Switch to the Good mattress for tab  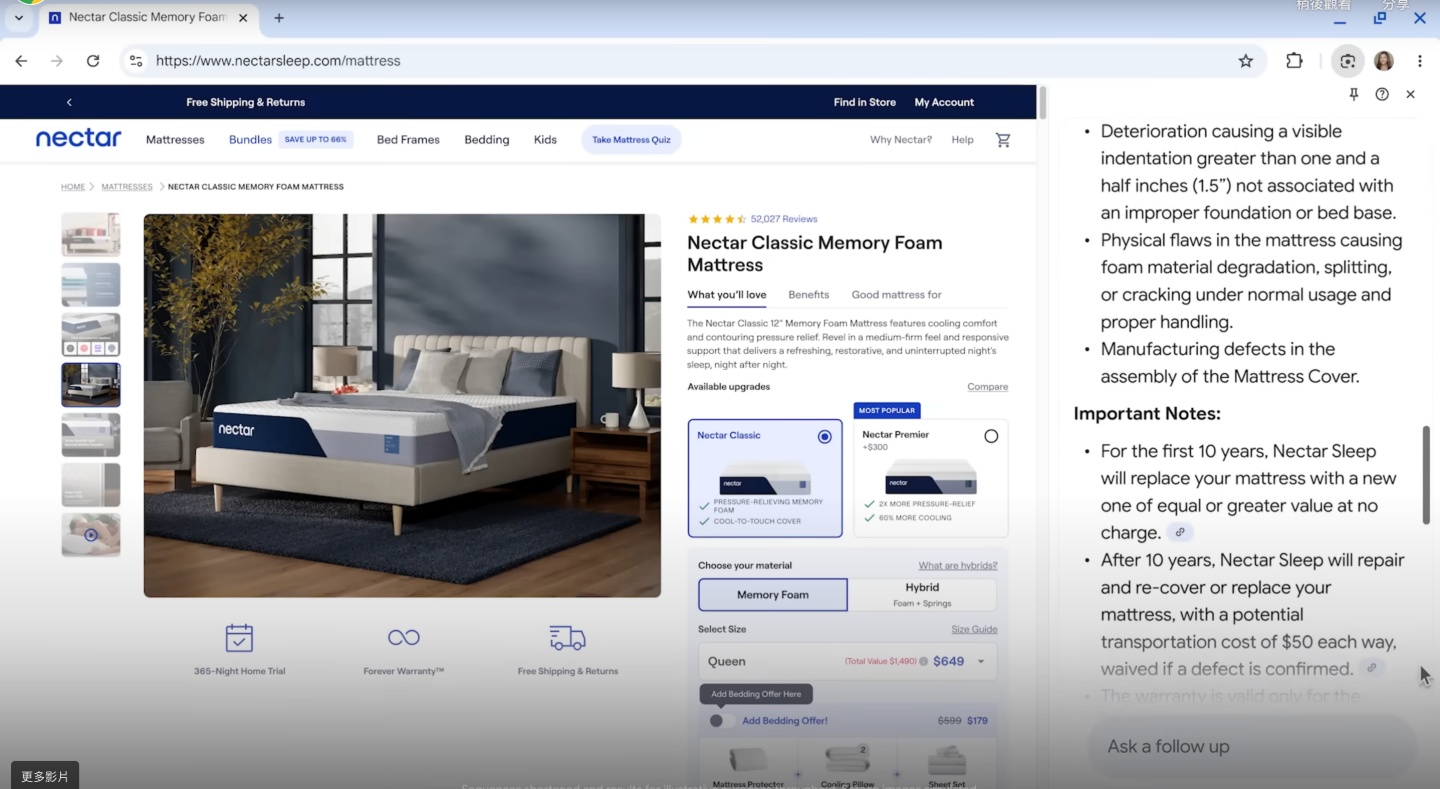coord(896,295)
